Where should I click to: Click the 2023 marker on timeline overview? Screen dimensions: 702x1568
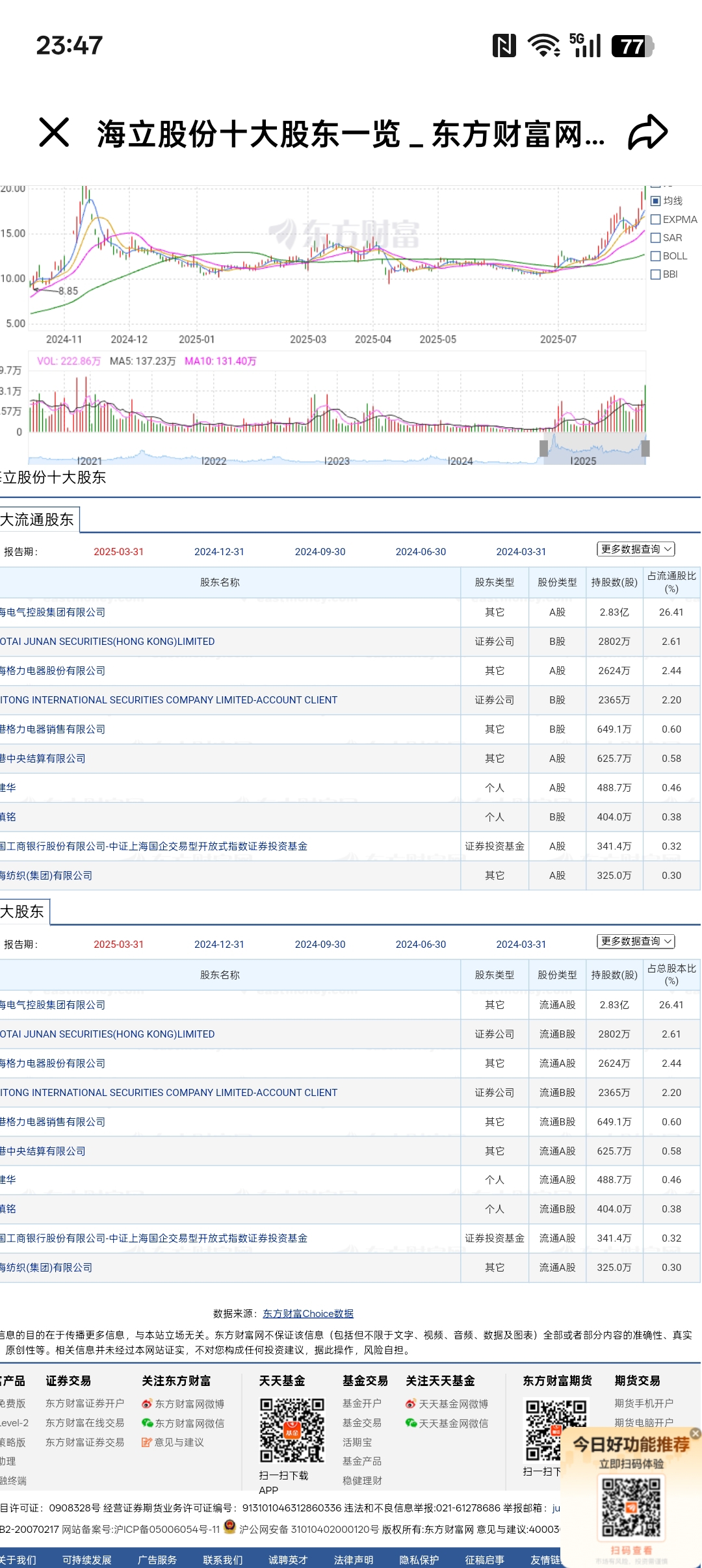point(337,461)
